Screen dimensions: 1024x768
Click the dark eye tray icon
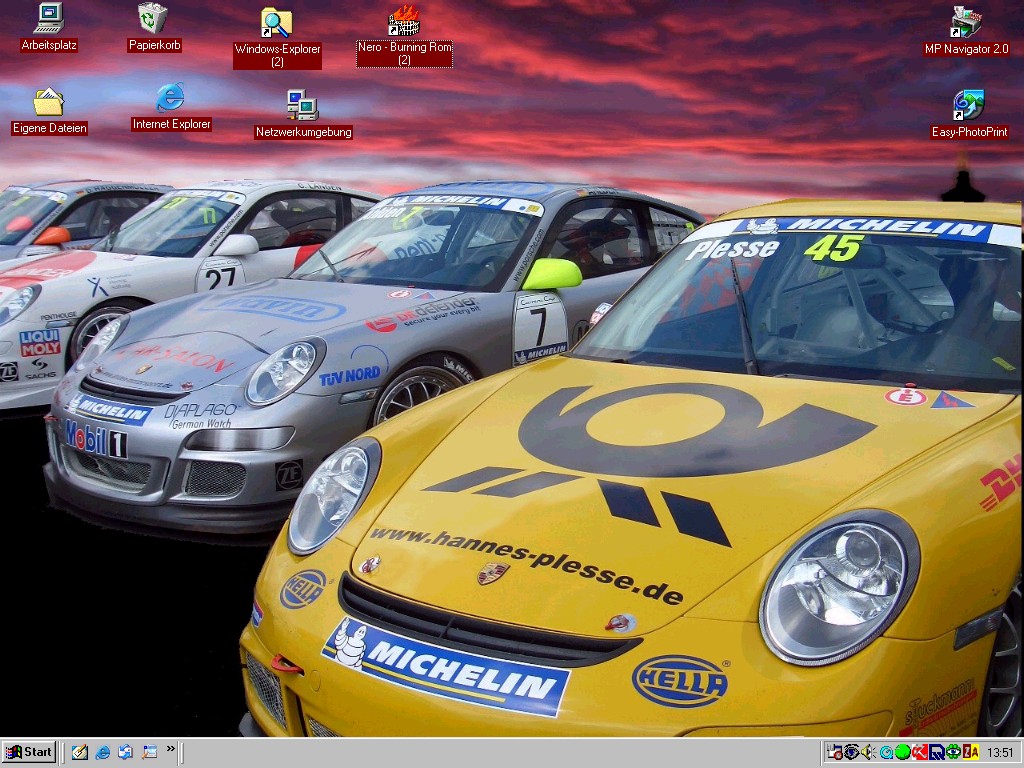[x=852, y=752]
